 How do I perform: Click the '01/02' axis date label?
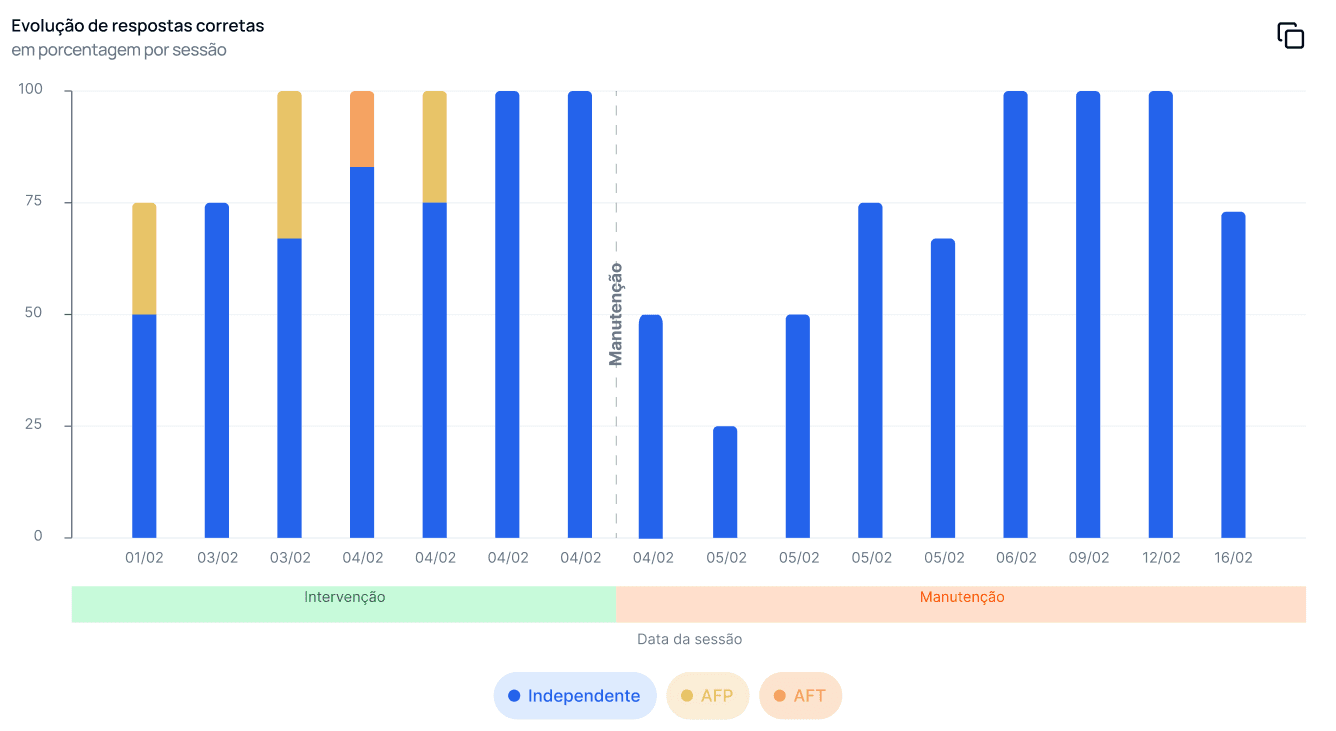click(x=144, y=558)
